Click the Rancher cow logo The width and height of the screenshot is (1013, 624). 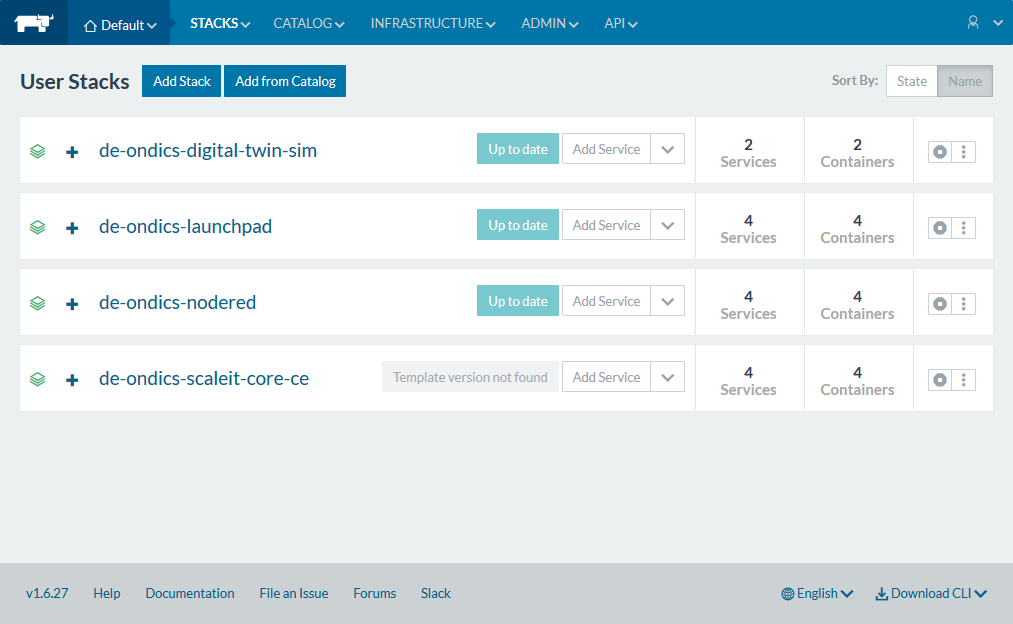[34, 23]
